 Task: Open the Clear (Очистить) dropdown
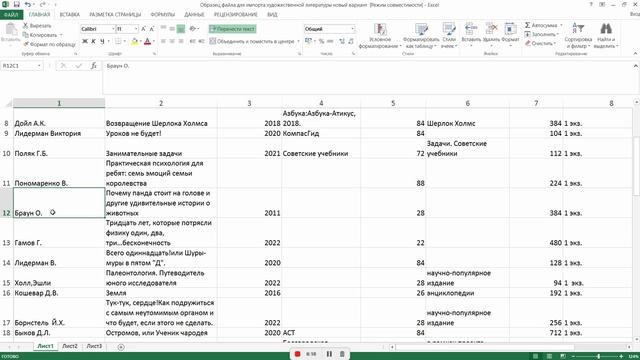click(x=540, y=43)
